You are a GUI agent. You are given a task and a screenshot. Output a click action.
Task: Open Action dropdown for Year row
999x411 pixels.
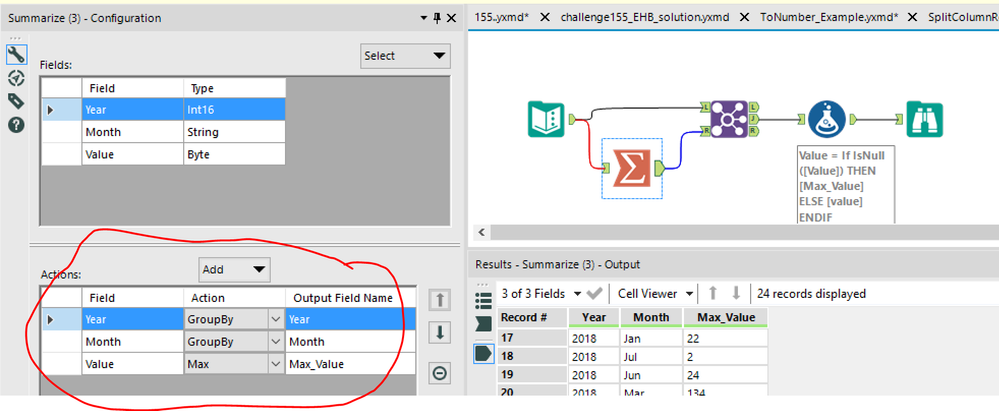[x=275, y=319]
